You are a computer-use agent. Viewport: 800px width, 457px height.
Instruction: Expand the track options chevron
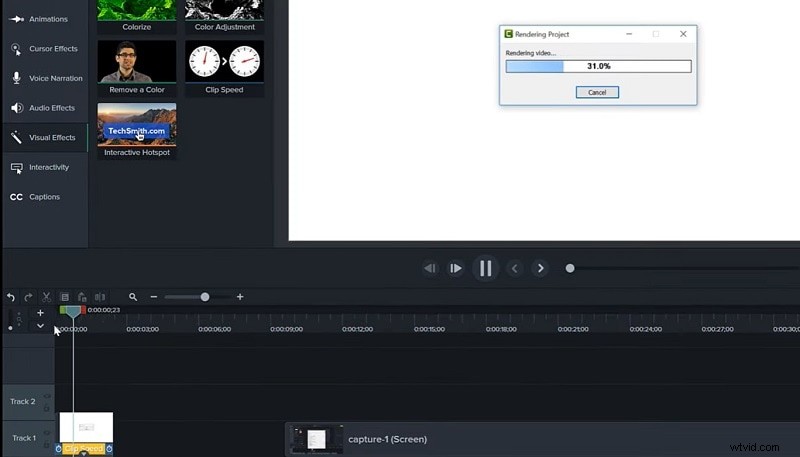click(x=40, y=326)
